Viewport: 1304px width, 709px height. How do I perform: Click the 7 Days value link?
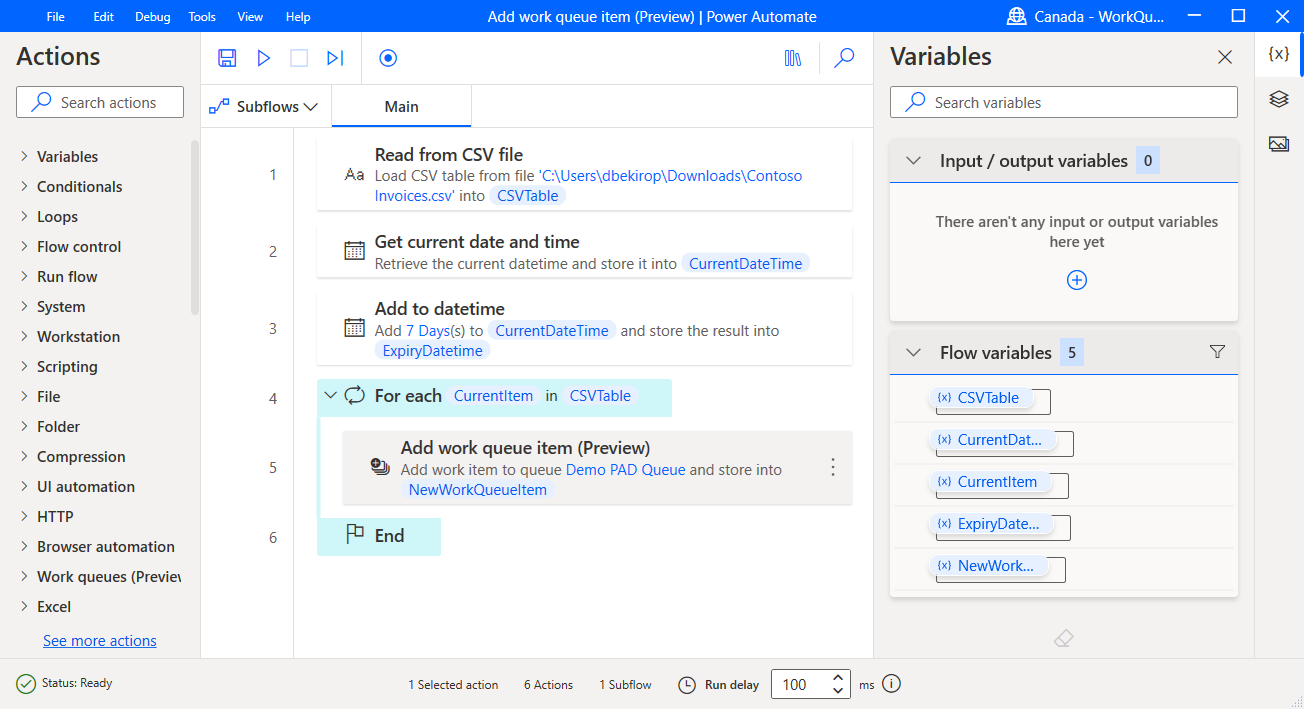click(428, 330)
